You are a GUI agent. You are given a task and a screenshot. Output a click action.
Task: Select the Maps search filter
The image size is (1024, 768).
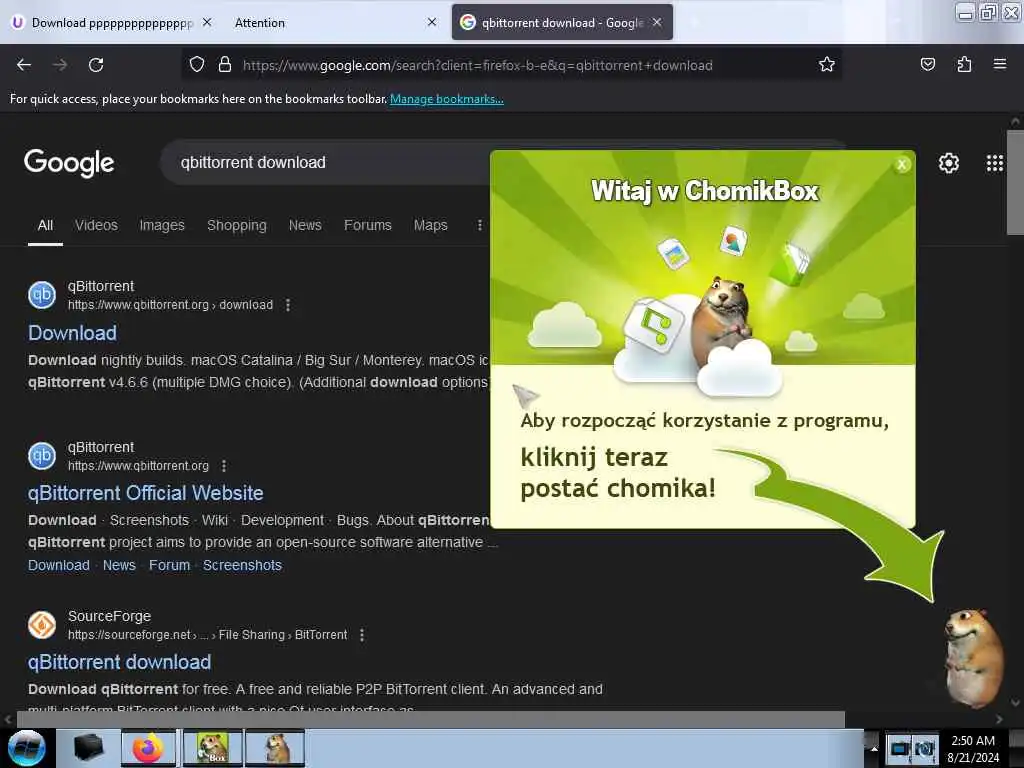click(x=430, y=225)
